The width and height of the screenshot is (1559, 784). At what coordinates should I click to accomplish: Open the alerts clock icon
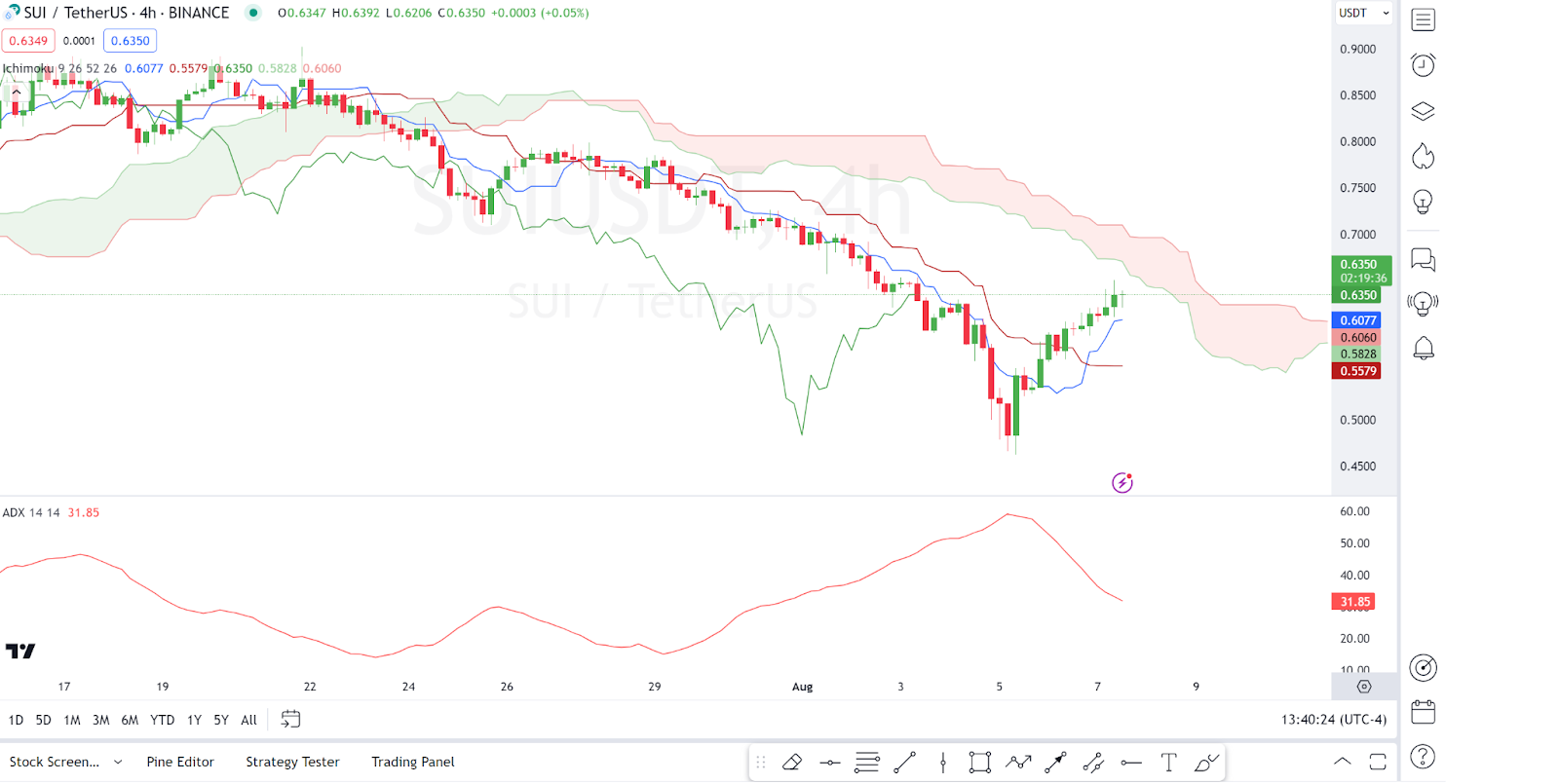tap(1423, 65)
